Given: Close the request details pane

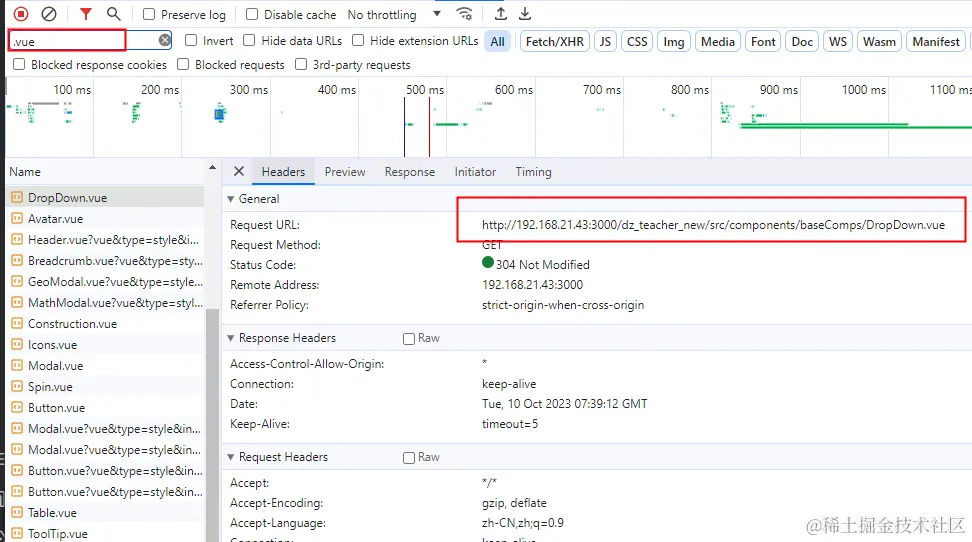Looking at the screenshot, I should [239, 171].
